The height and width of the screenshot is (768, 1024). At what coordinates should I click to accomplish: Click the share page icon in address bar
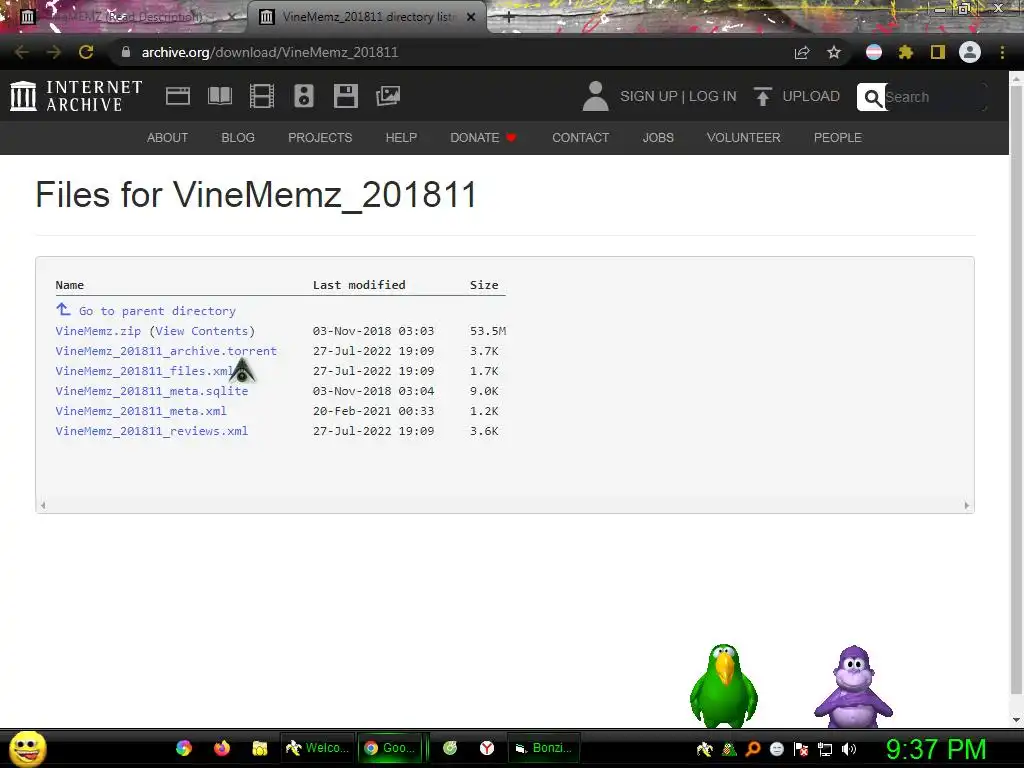[801, 52]
